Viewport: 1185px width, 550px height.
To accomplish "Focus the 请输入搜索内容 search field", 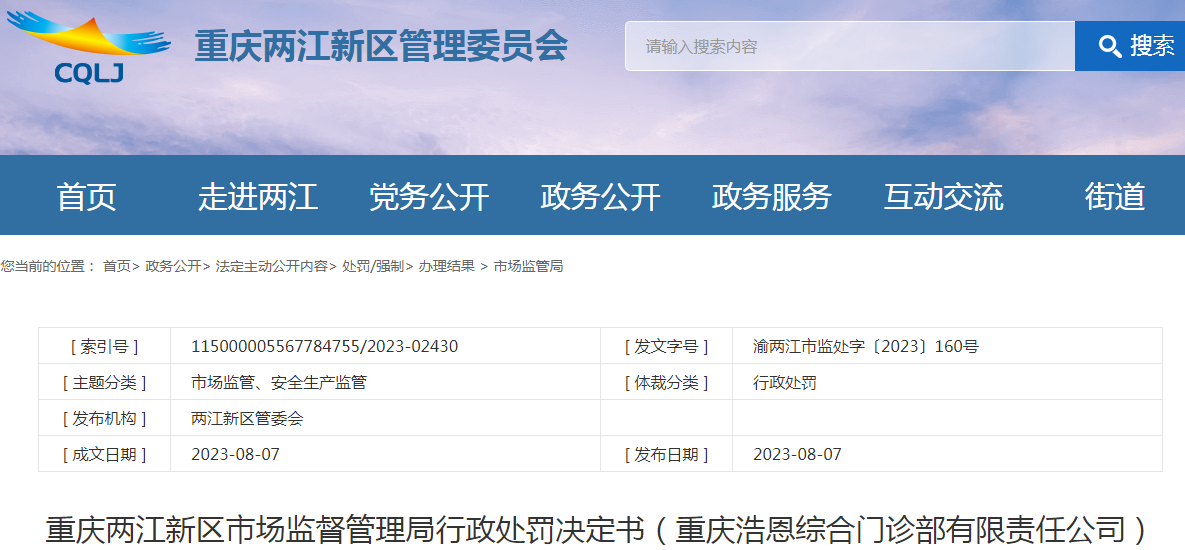I will tap(850, 46).
